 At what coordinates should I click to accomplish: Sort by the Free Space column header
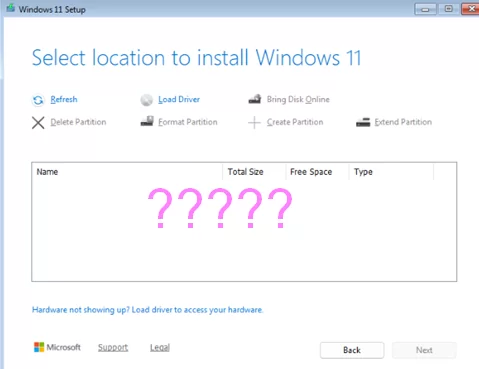317,172
